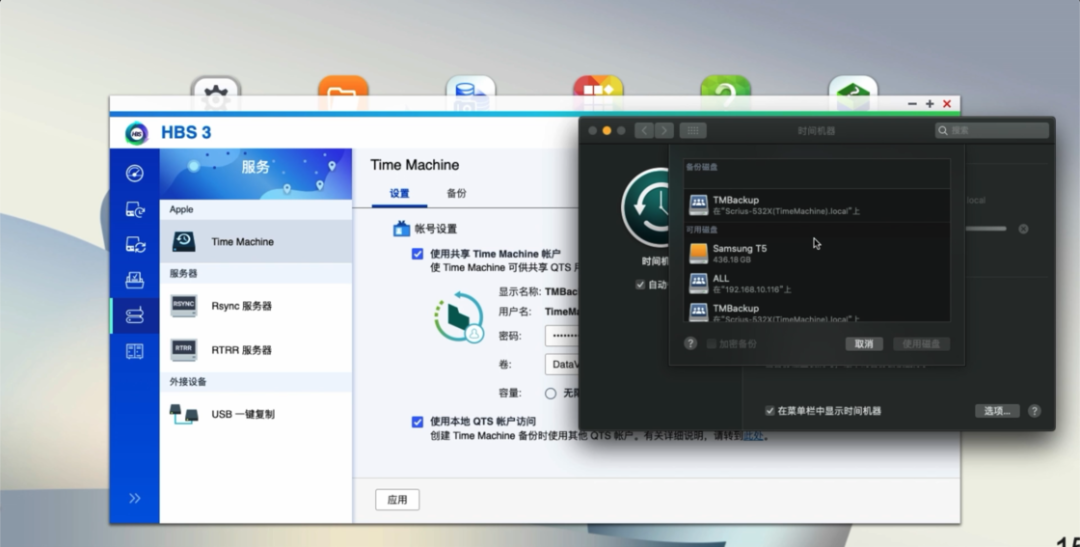The height and width of the screenshot is (547, 1080).
Task: Open the orange File Station desktop icon
Action: pyautogui.click(x=343, y=93)
